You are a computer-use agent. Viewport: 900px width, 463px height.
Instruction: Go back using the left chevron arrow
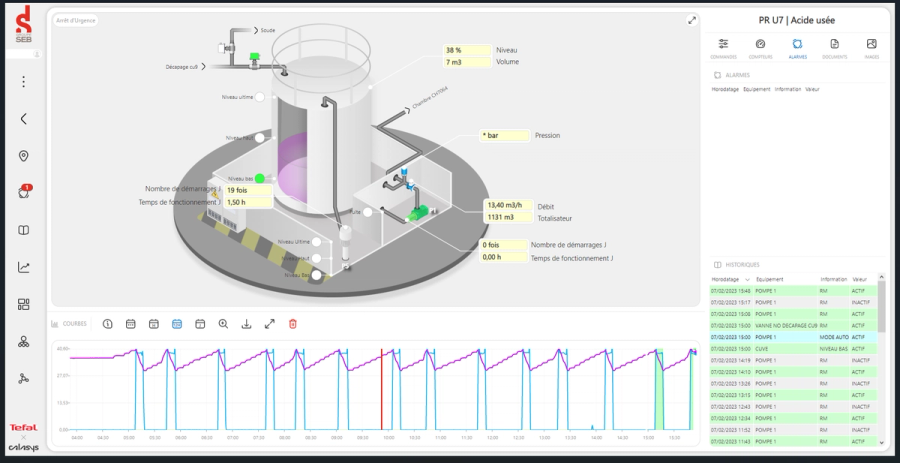24,119
